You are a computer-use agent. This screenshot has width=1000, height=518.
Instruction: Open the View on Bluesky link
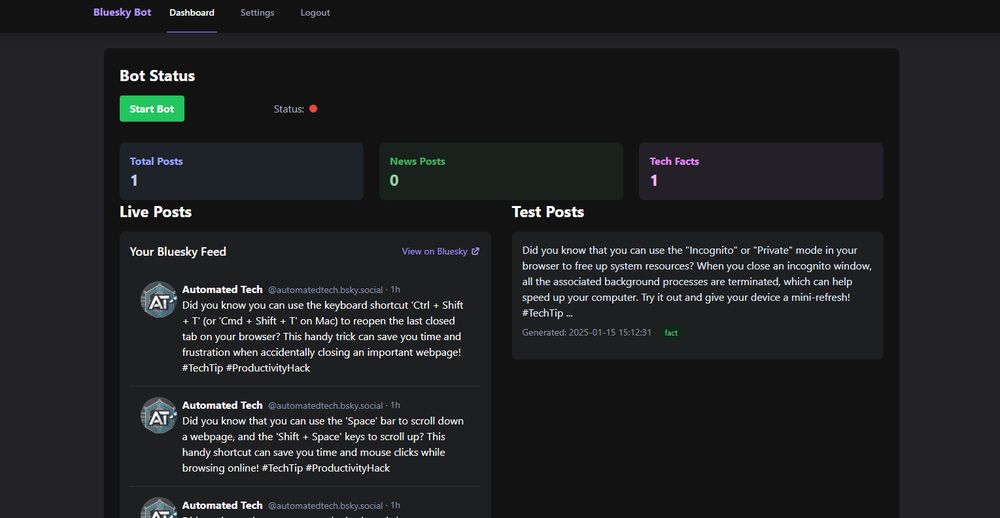[440, 251]
